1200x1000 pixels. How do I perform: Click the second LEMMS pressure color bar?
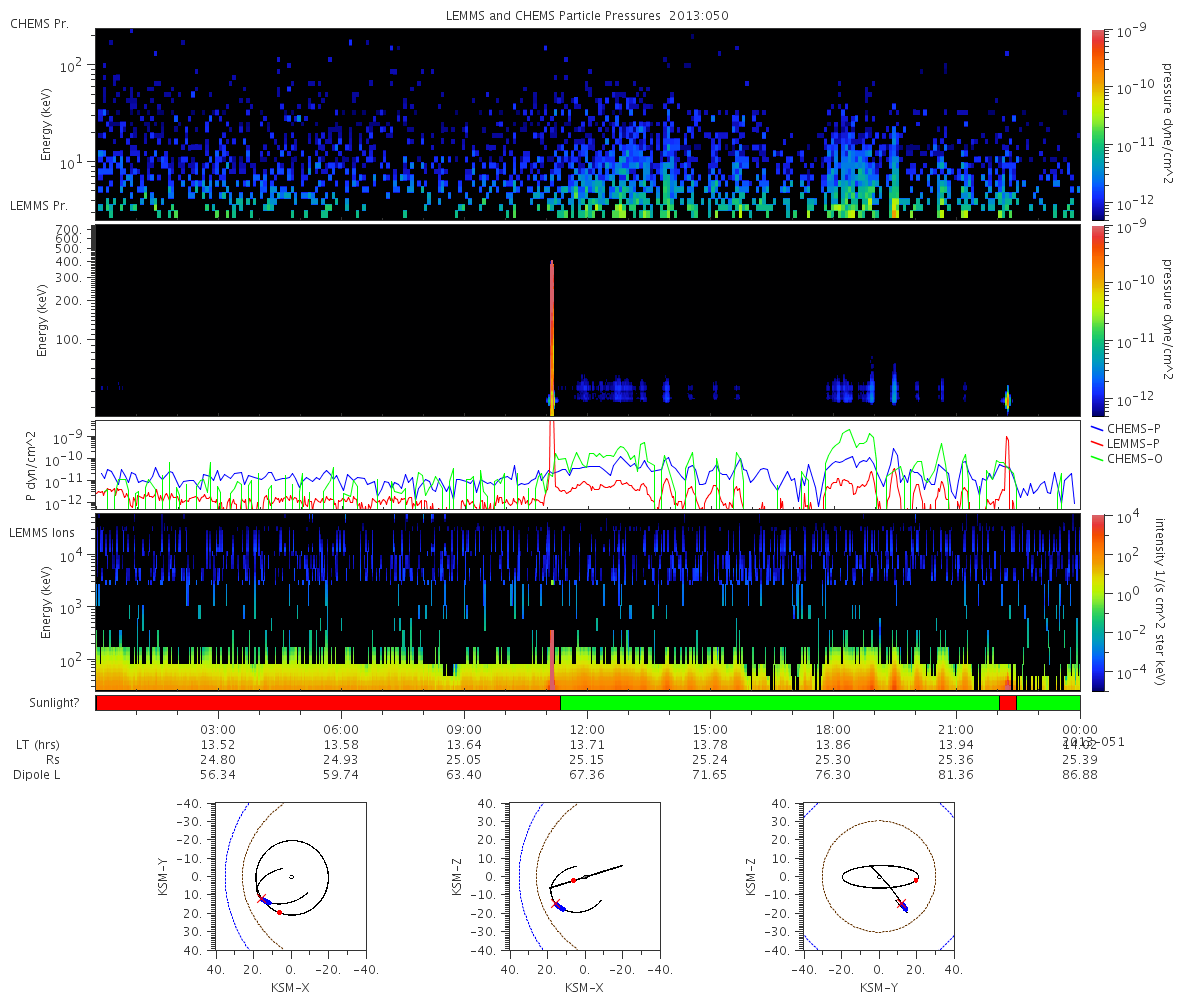point(1098,320)
